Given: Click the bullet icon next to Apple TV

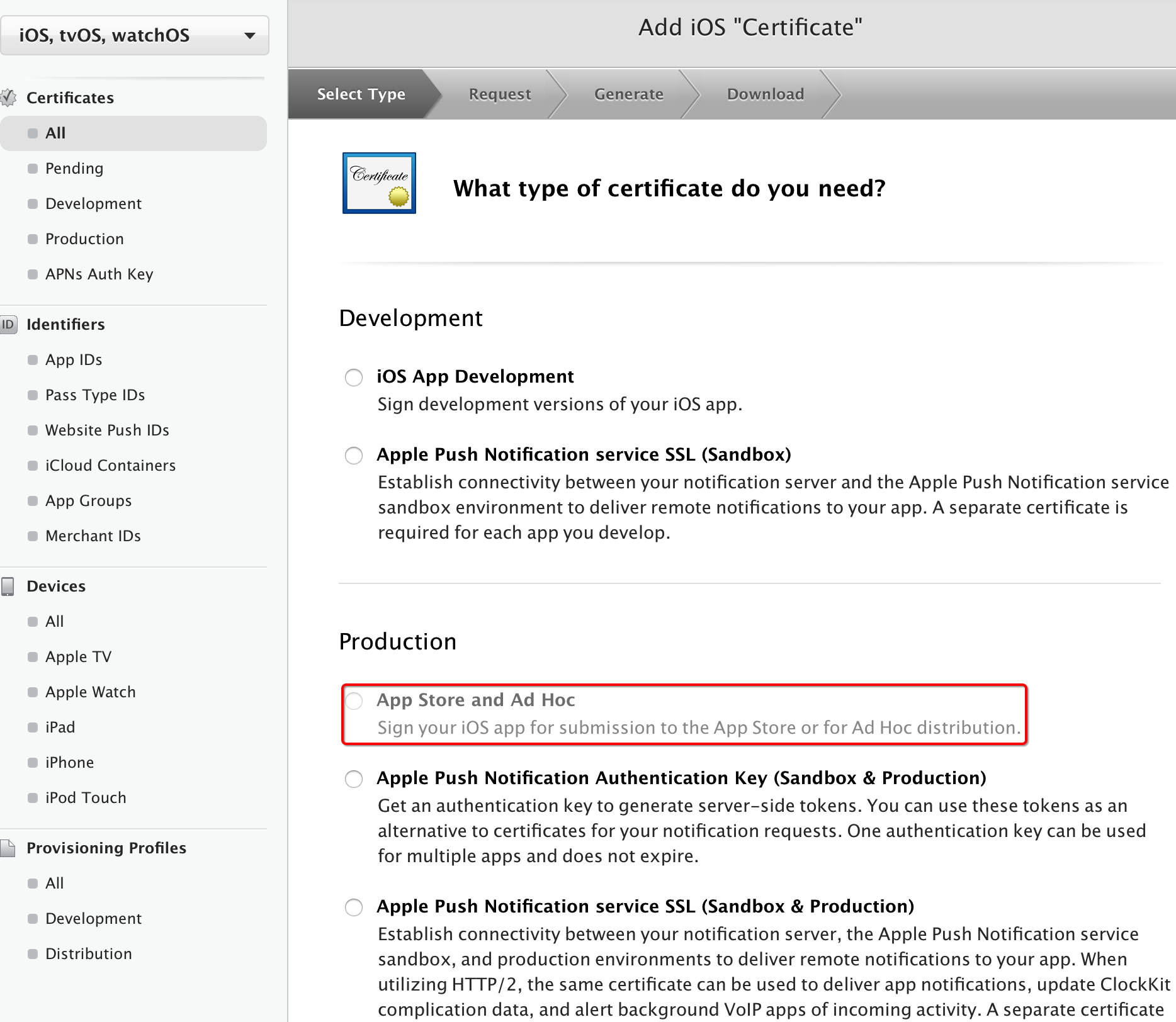Looking at the screenshot, I should (33, 656).
